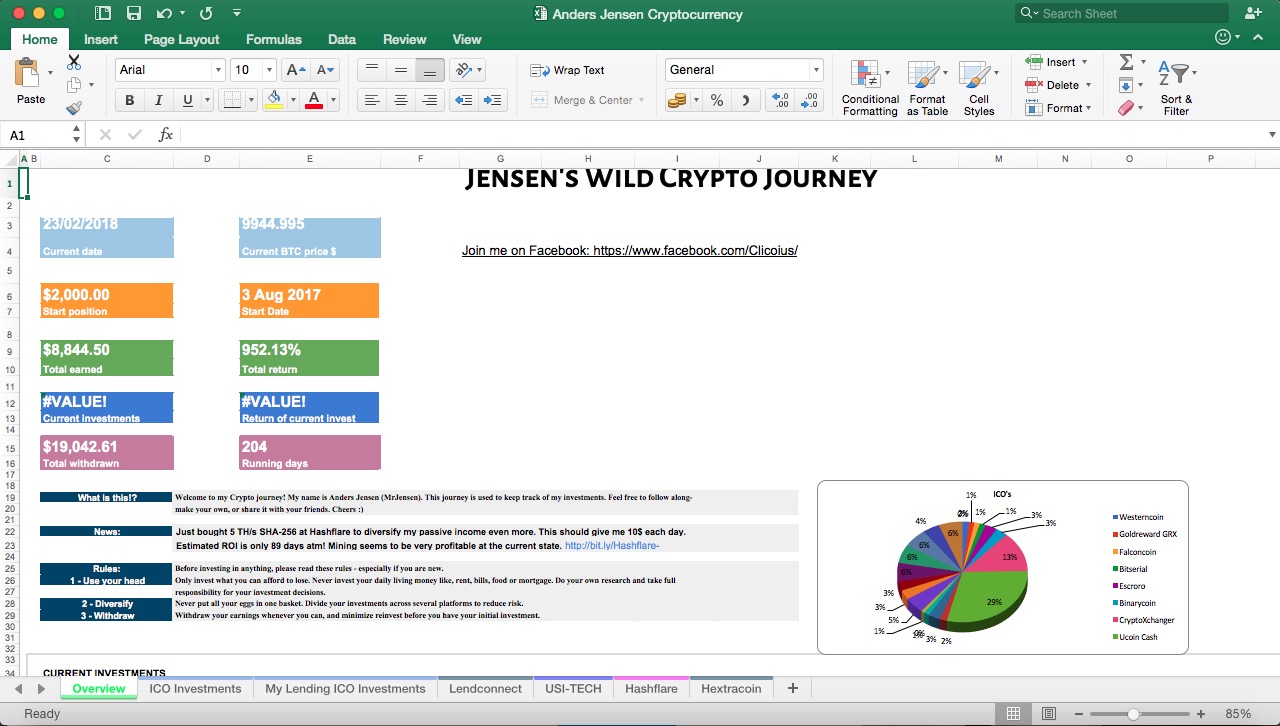The height and width of the screenshot is (726, 1280).
Task: Open the Formulas ribbon tab
Action: click(x=274, y=39)
